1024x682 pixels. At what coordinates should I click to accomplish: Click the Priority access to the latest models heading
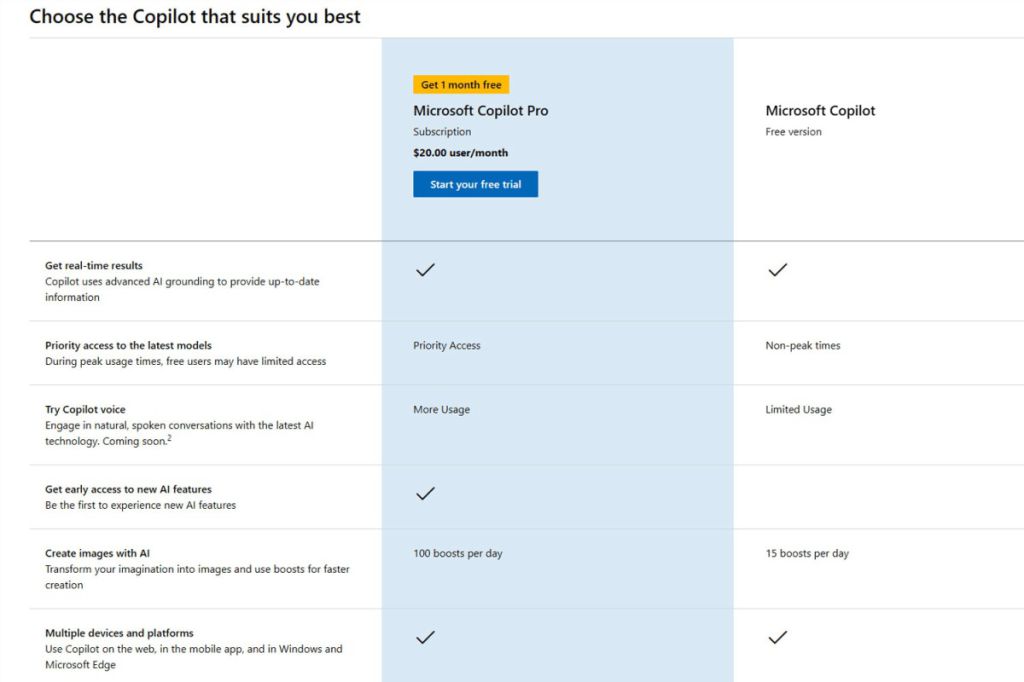point(128,346)
